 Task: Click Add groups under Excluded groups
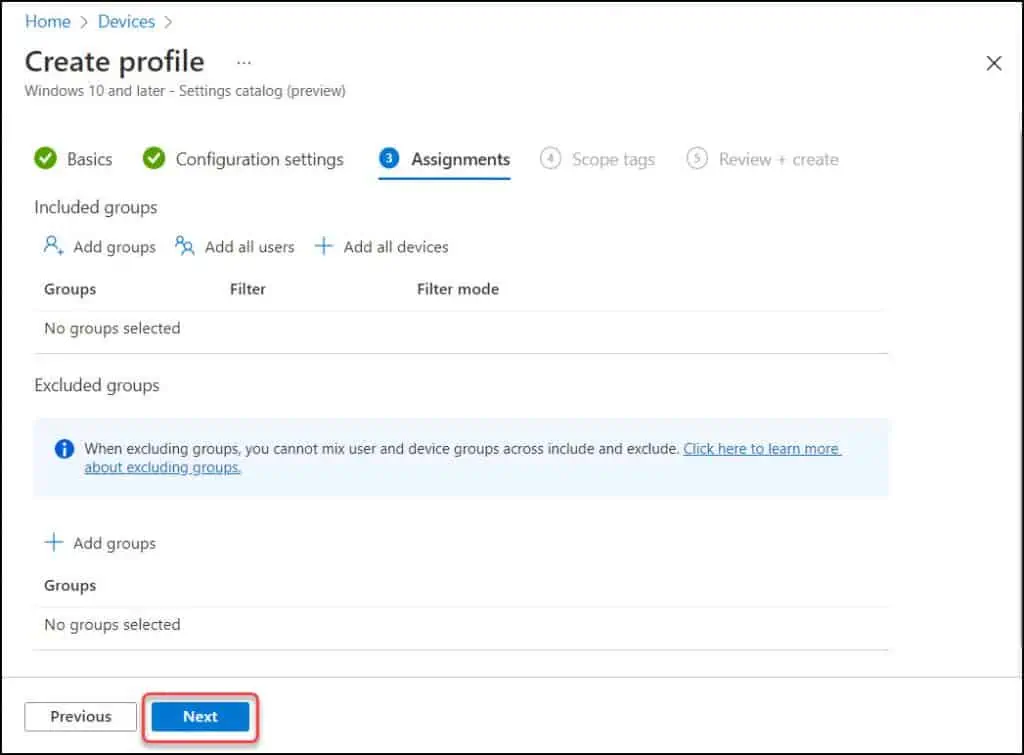click(100, 543)
